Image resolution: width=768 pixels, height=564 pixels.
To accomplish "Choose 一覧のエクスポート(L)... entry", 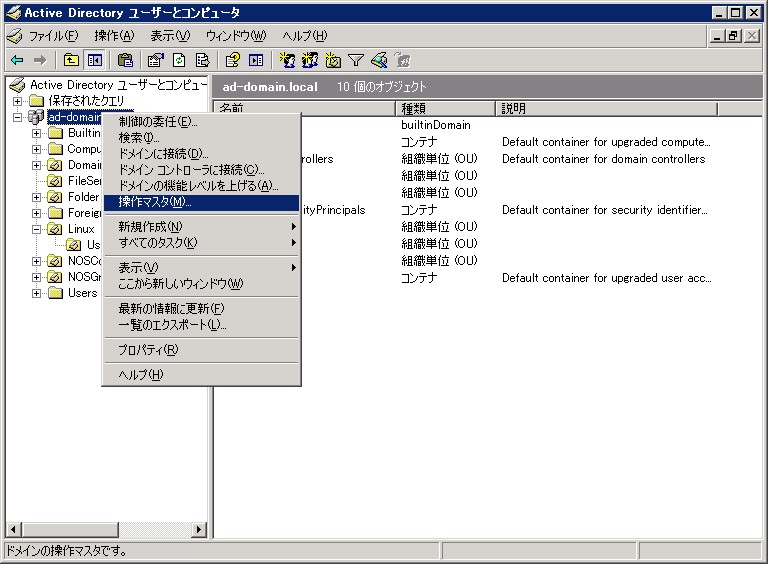I will pos(201,325).
